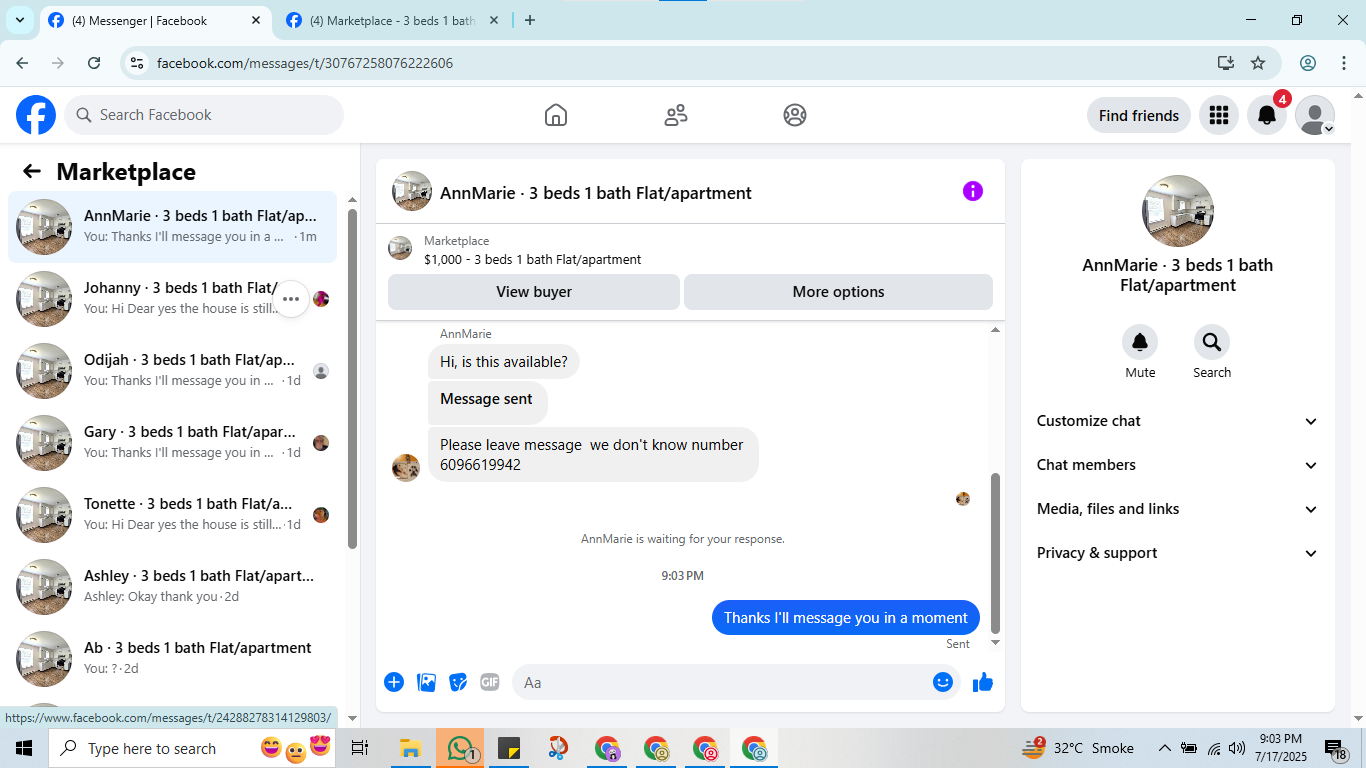Image resolution: width=1366 pixels, height=768 pixels.
Task: Open the account menu avatar
Action: pos(1315,115)
